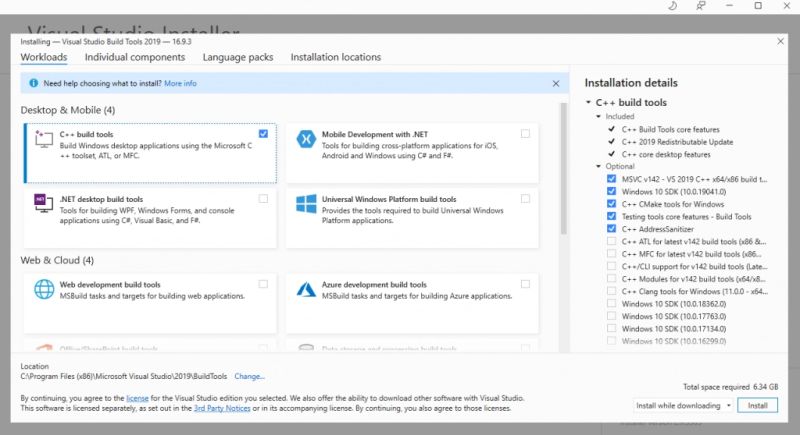The height and width of the screenshot is (435, 800).
Task: Check .NET desktop build tools workload
Action: (263, 198)
